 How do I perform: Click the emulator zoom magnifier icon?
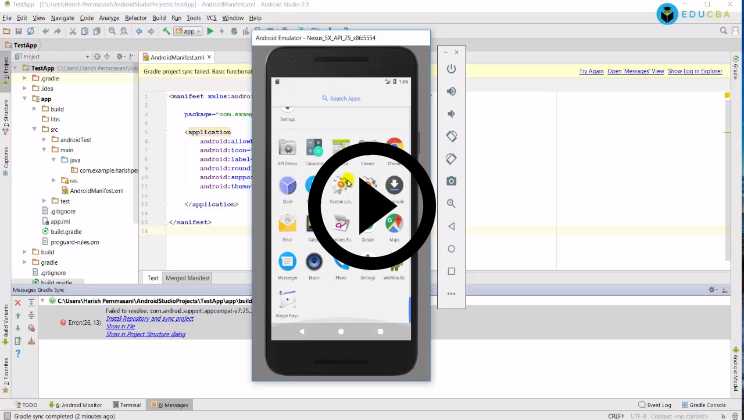451,203
